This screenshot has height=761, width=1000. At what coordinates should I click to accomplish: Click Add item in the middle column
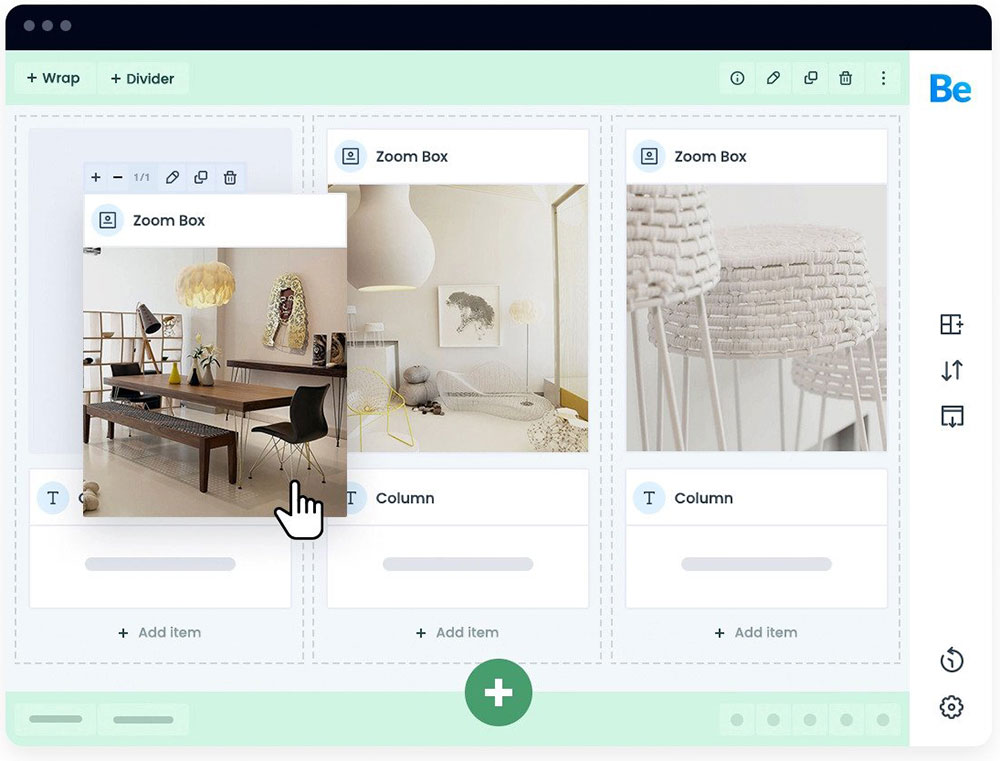pyautogui.click(x=457, y=632)
